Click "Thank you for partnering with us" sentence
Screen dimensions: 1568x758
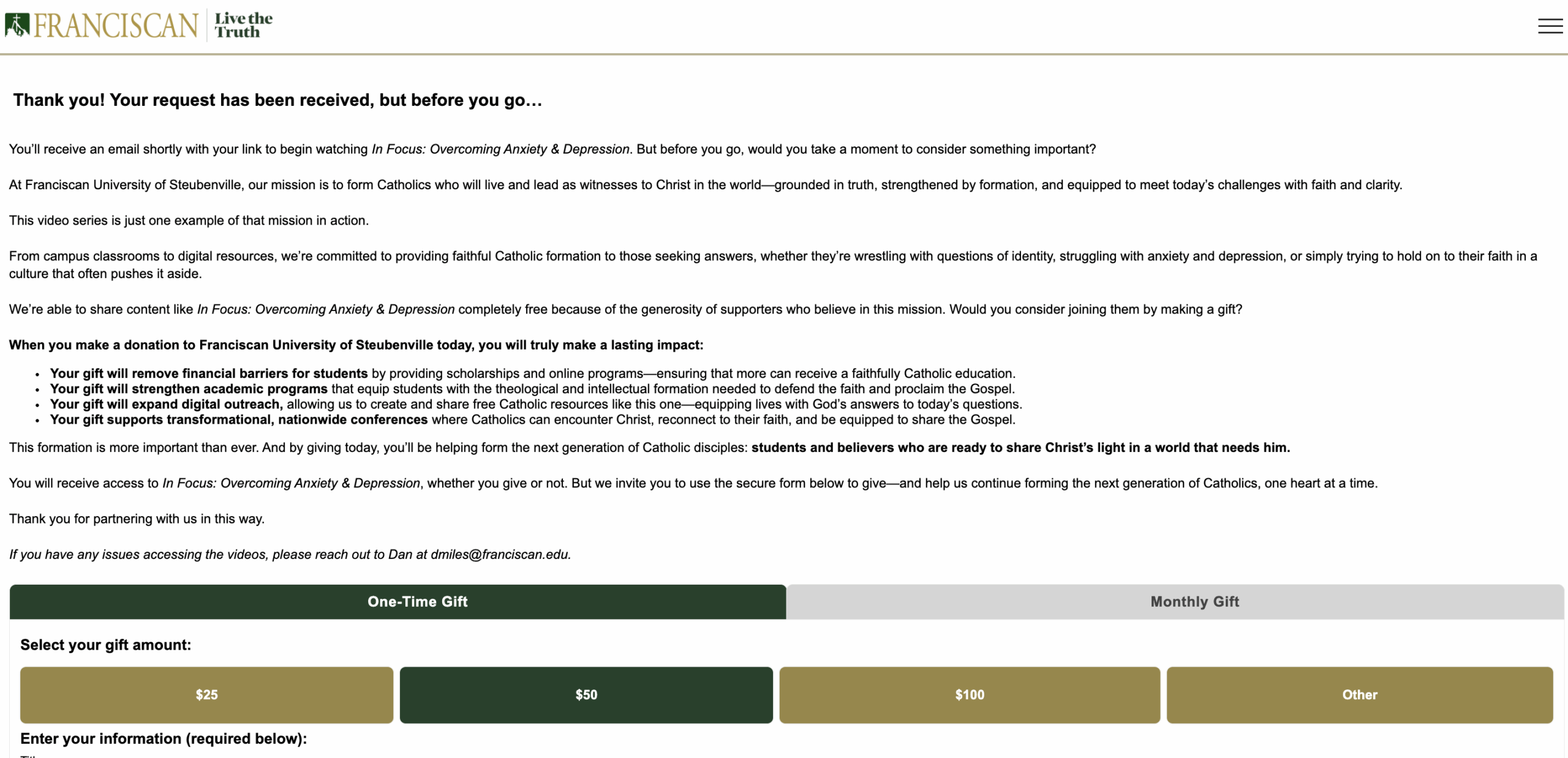tap(137, 519)
